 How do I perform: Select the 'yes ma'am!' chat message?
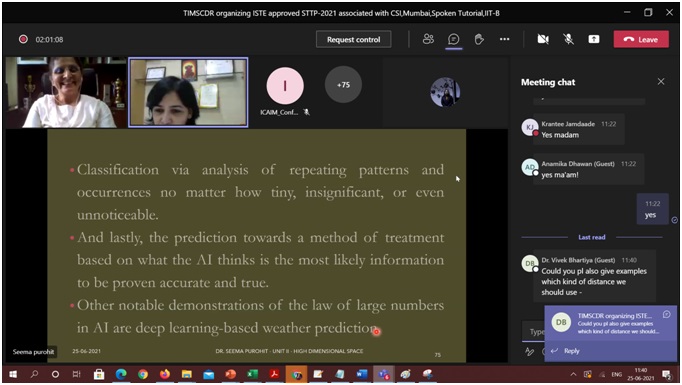(x=588, y=169)
